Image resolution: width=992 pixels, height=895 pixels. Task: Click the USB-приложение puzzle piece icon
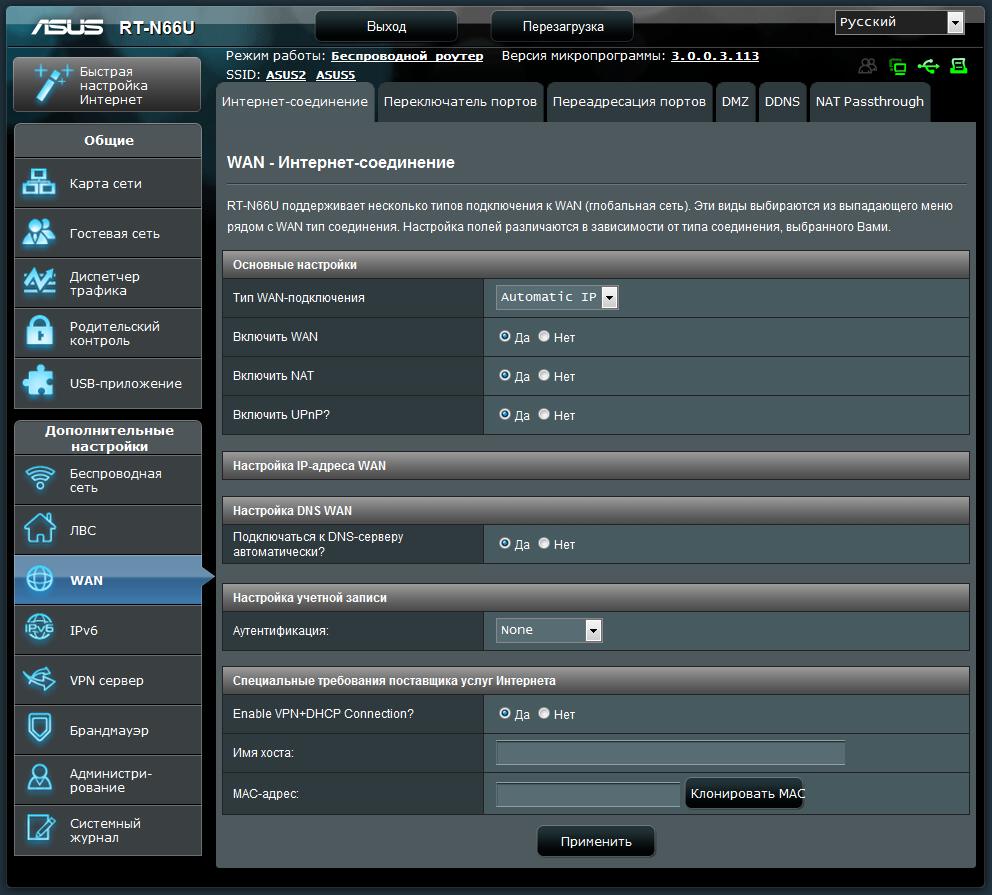click(38, 381)
